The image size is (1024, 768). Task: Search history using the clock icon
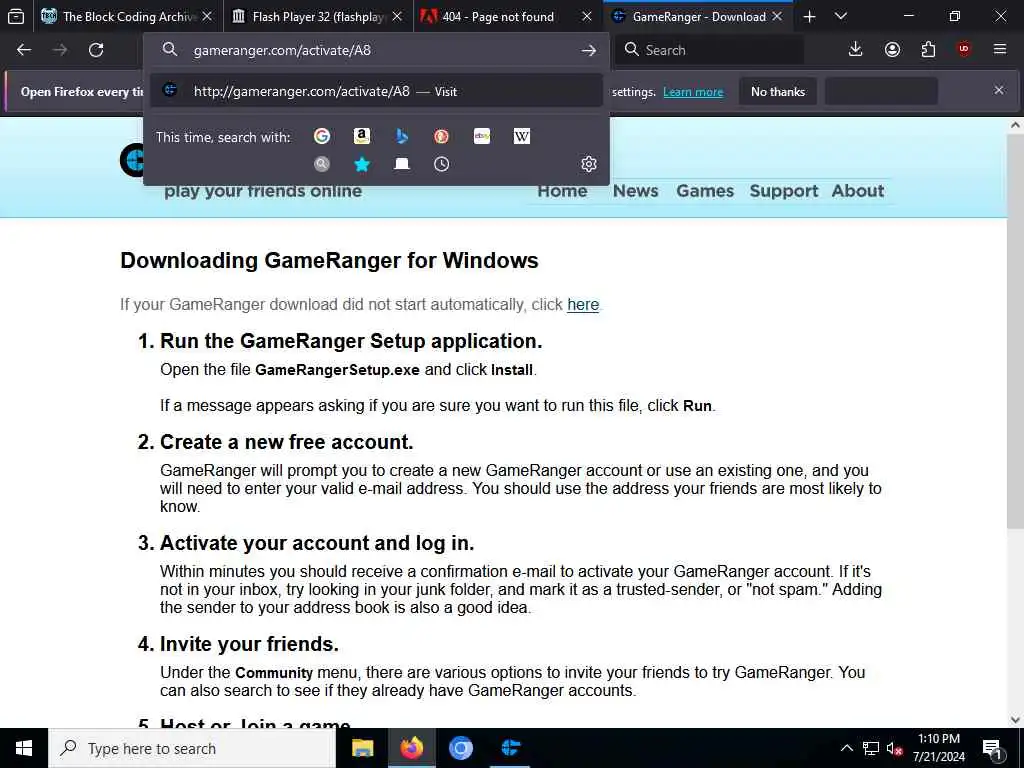click(441, 164)
